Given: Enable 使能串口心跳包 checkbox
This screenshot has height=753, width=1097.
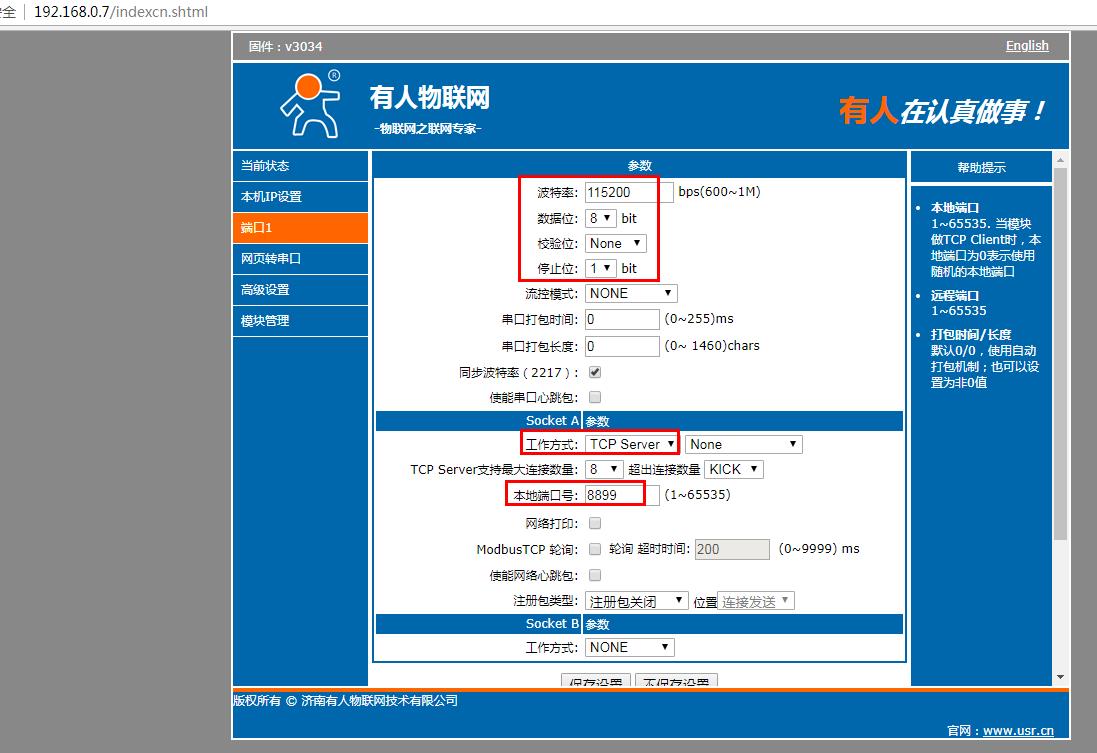Looking at the screenshot, I should click(595, 397).
